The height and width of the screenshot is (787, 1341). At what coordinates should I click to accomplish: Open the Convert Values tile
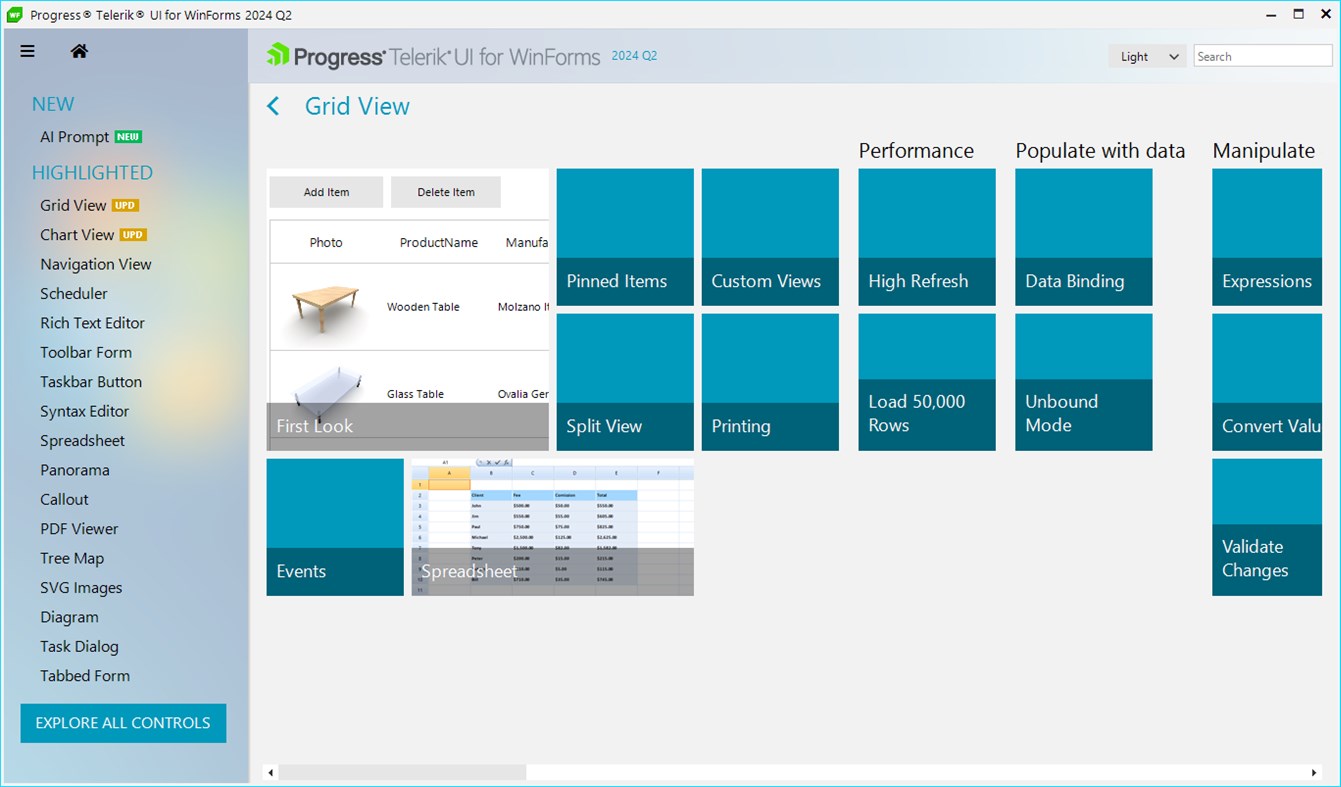1267,382
